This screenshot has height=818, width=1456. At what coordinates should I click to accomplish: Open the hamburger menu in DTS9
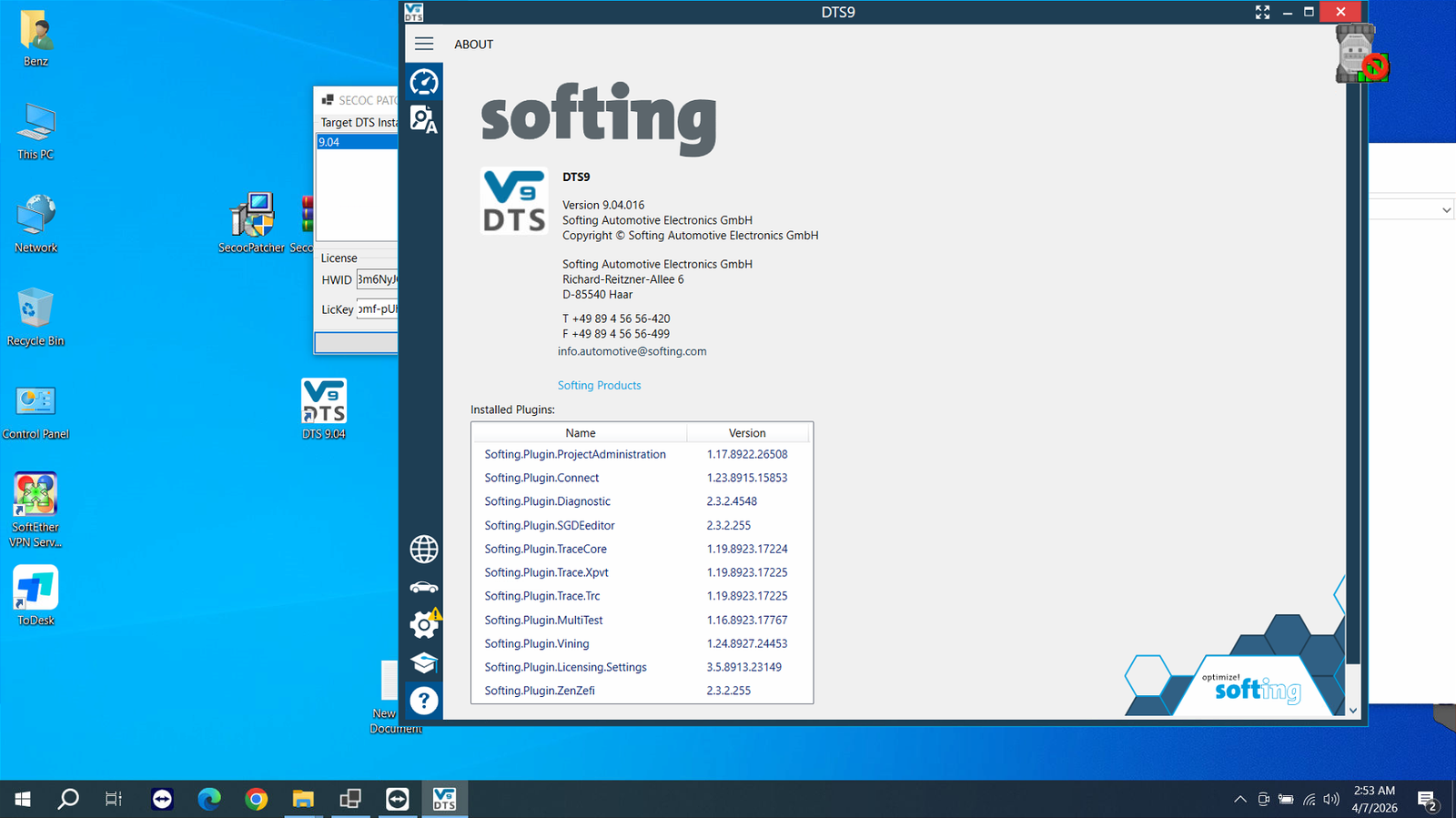pyautogui.click(x=424, y=44)
